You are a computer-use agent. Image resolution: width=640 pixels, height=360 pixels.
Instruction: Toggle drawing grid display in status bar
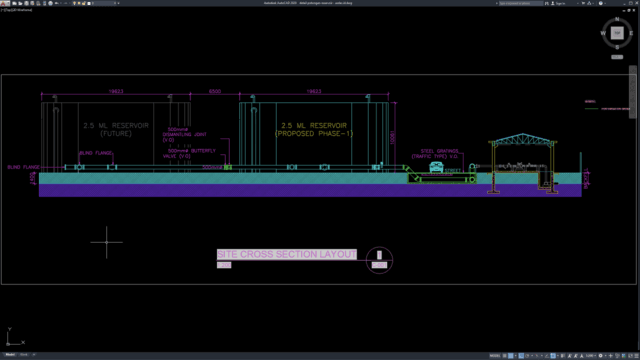point(504,356)
